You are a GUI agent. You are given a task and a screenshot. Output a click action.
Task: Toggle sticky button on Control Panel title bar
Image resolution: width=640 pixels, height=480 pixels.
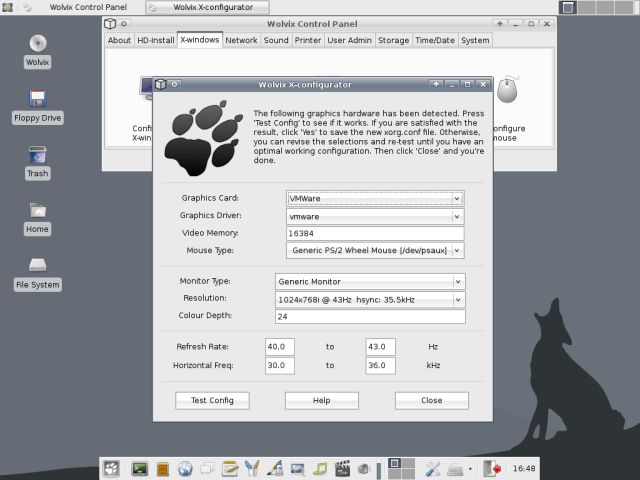124,24
